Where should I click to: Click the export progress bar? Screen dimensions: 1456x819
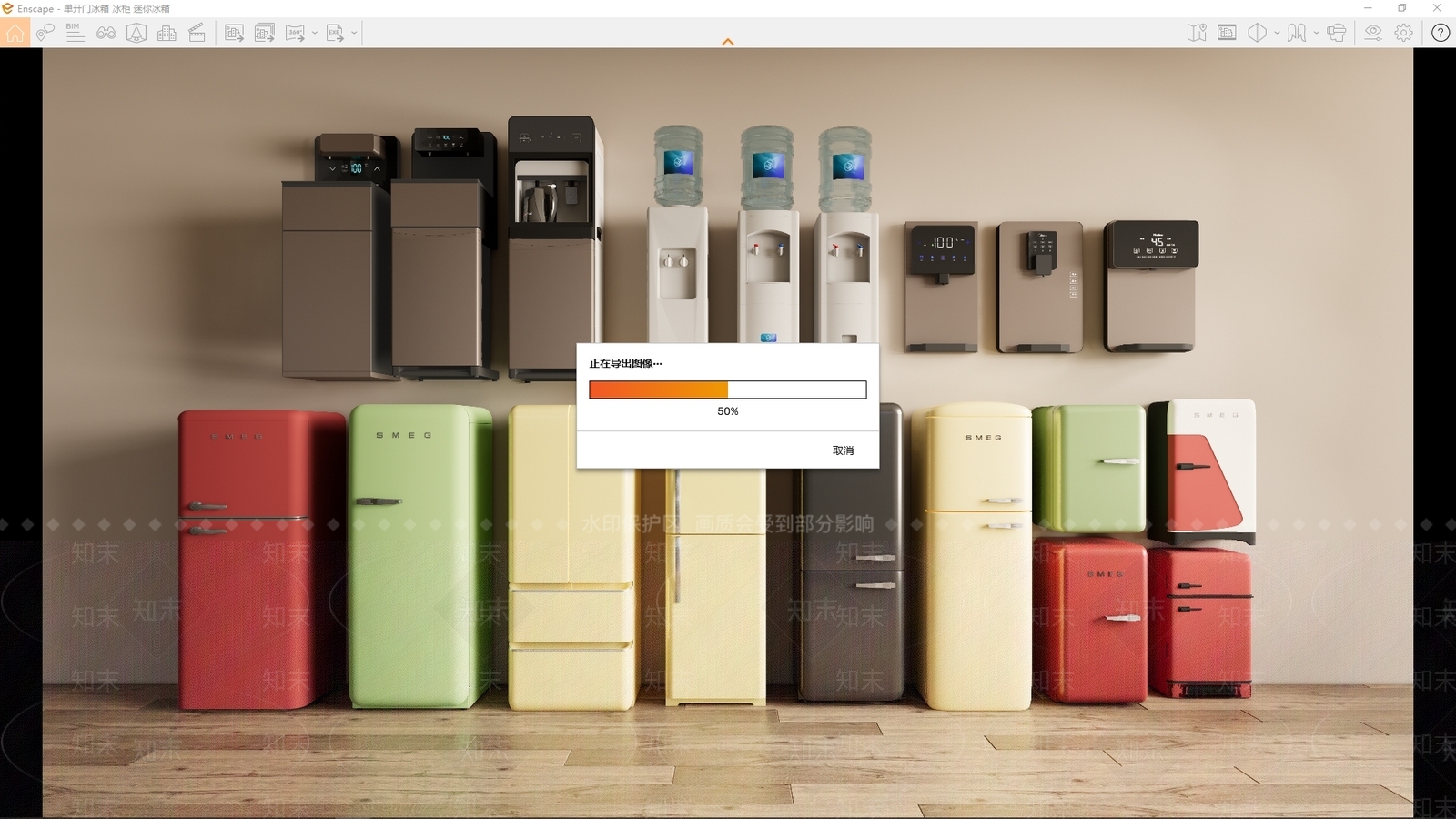pyautogui.click(x=728, y=390)
